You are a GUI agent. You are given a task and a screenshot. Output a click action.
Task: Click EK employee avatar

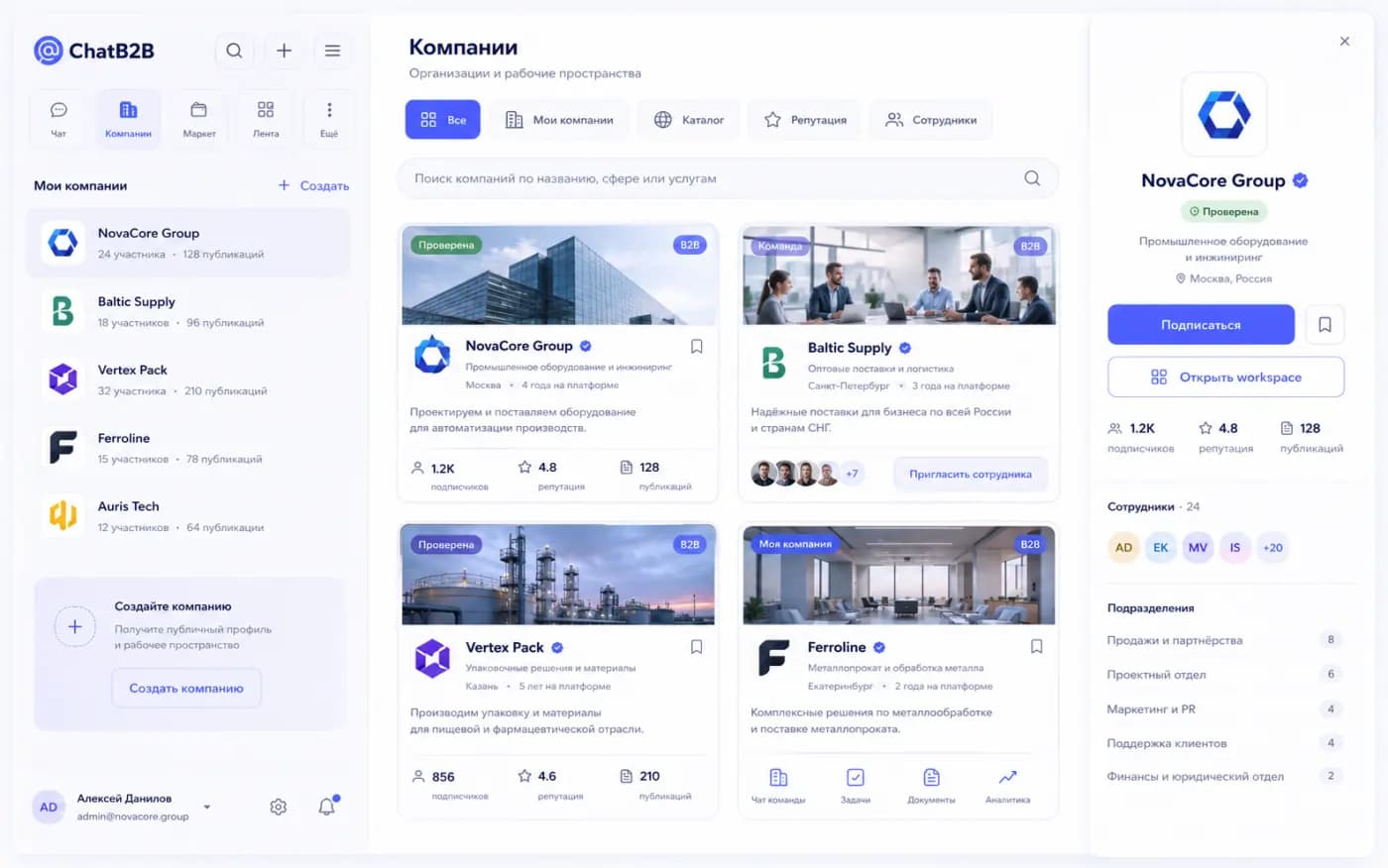[x=1161, y=547]
